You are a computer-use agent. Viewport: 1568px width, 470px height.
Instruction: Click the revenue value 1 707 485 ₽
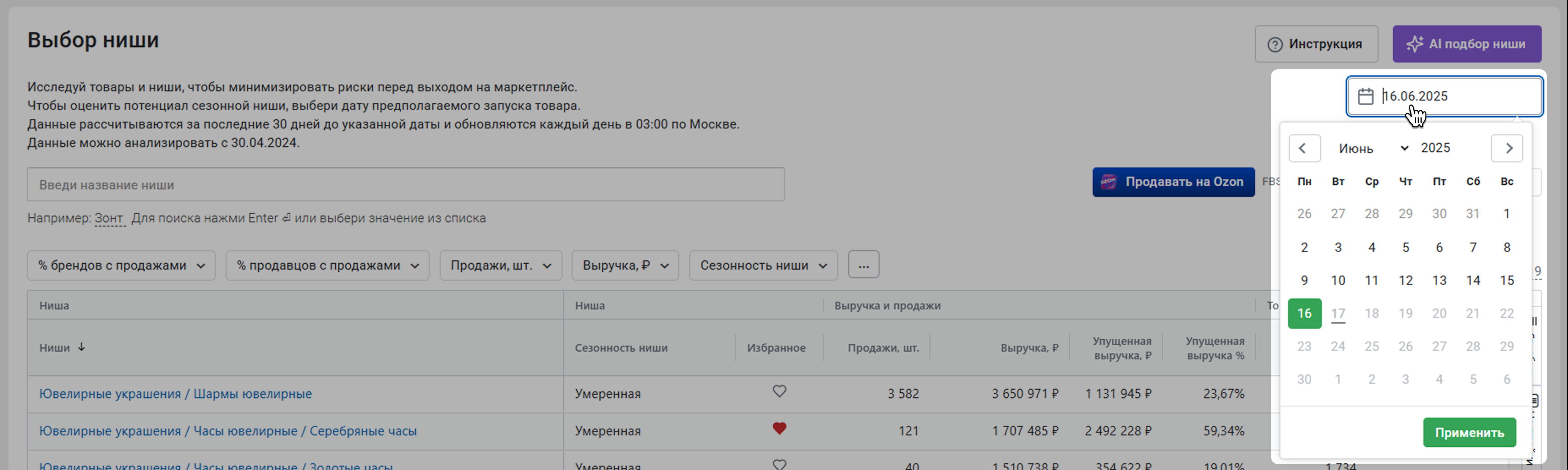click(1025, 431)
